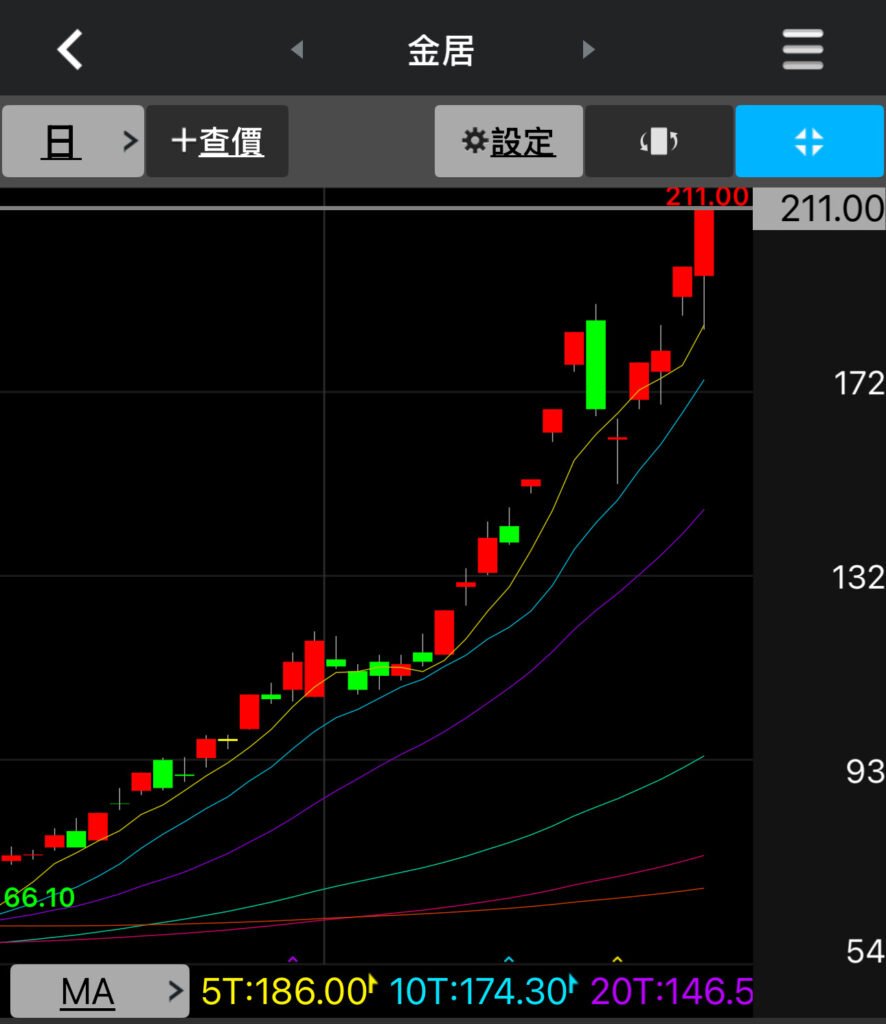Expand the MA indicator selector
Viewport: 886px width, 1024px height.
click(98, 992)
